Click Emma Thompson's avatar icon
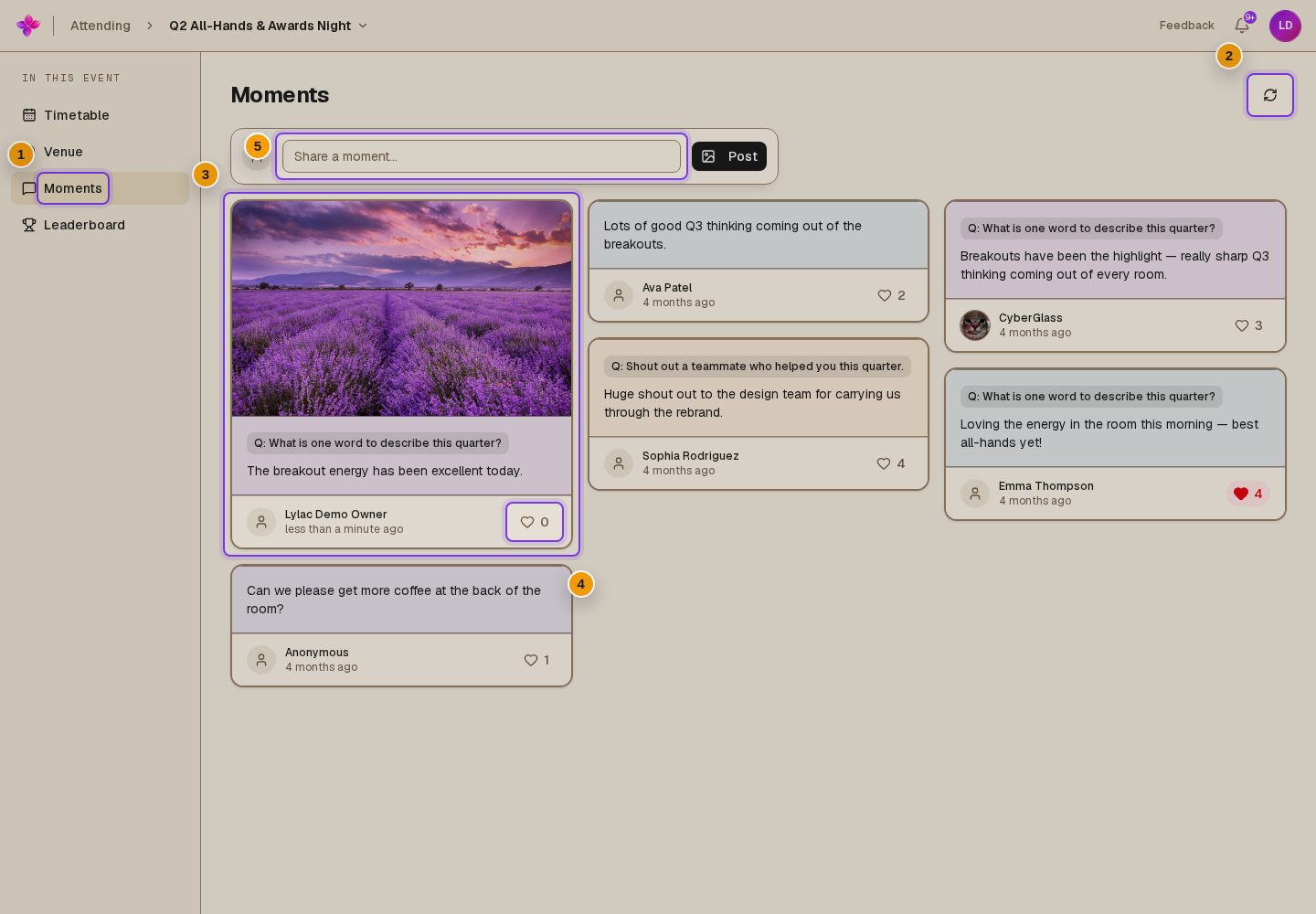Viewport: 1316px width, 914px height. (x=975, y=494)
